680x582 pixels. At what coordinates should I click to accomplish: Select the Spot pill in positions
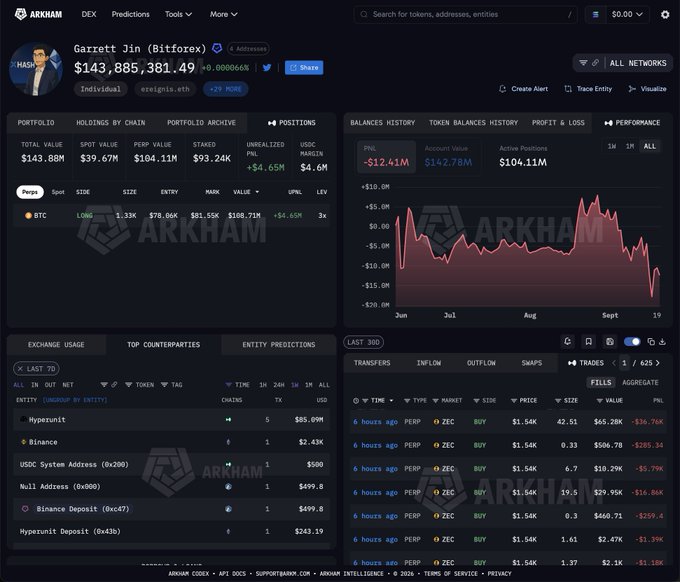(58, 192)
